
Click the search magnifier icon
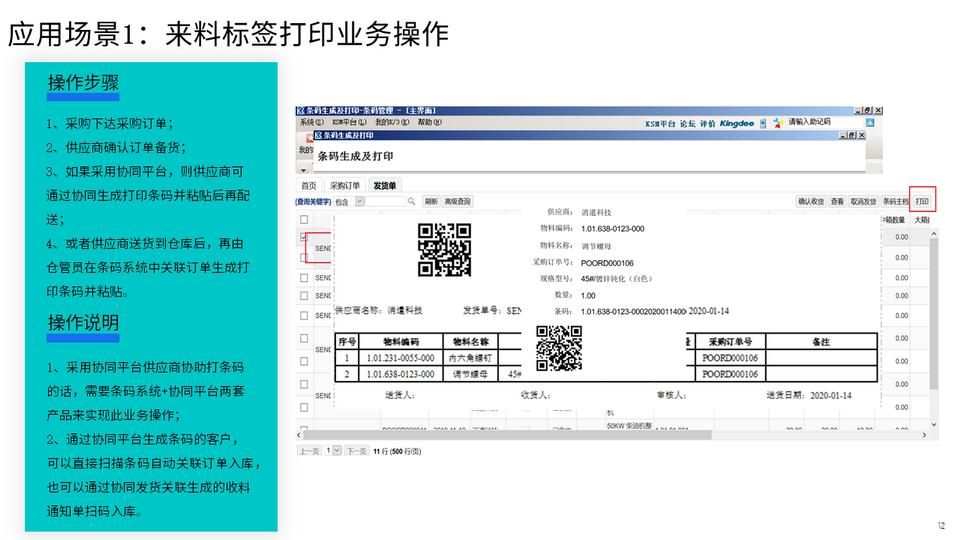tap(411, 201)
